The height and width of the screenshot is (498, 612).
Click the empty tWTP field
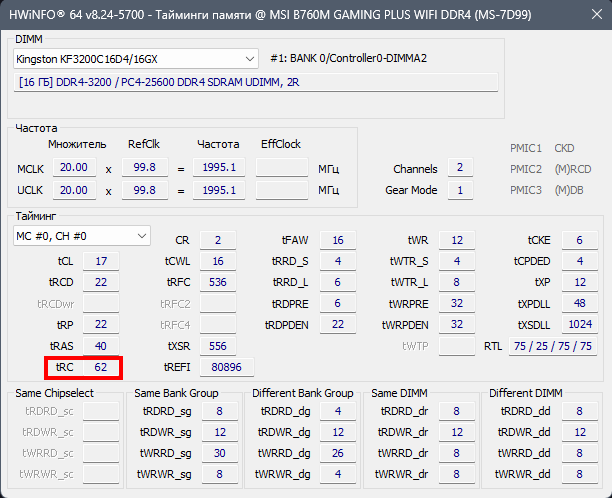[457, 346]
